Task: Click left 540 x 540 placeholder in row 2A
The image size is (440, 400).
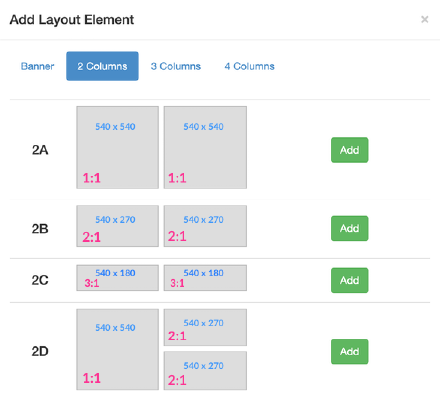Action: click(117, 147)
